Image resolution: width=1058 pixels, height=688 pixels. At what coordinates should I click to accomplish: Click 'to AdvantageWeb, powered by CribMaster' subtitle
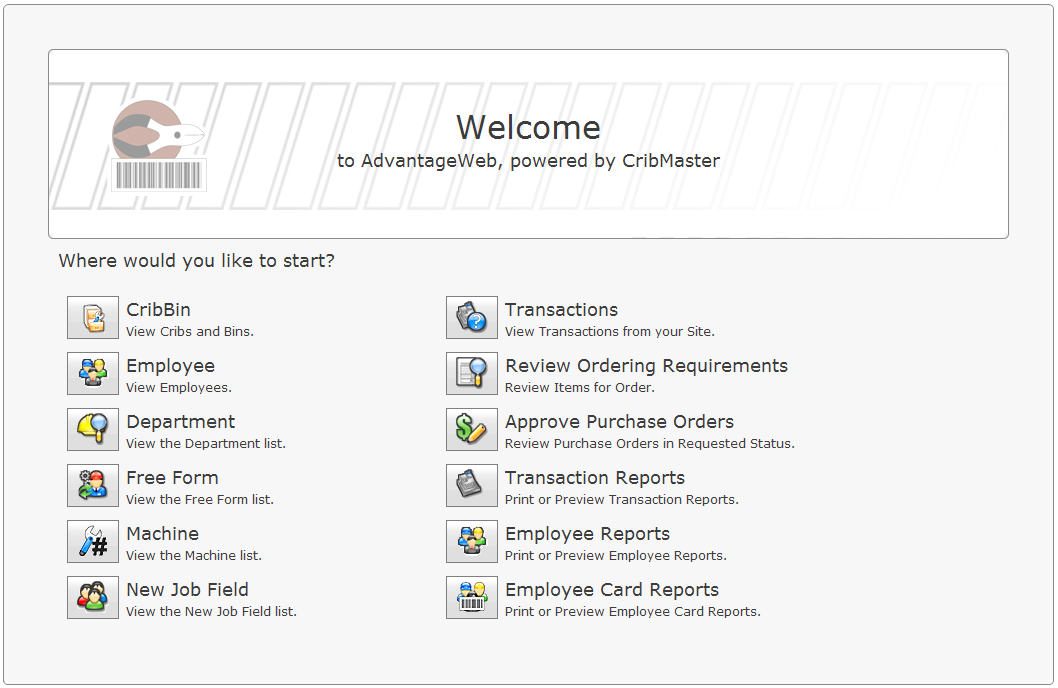(528, 161)
